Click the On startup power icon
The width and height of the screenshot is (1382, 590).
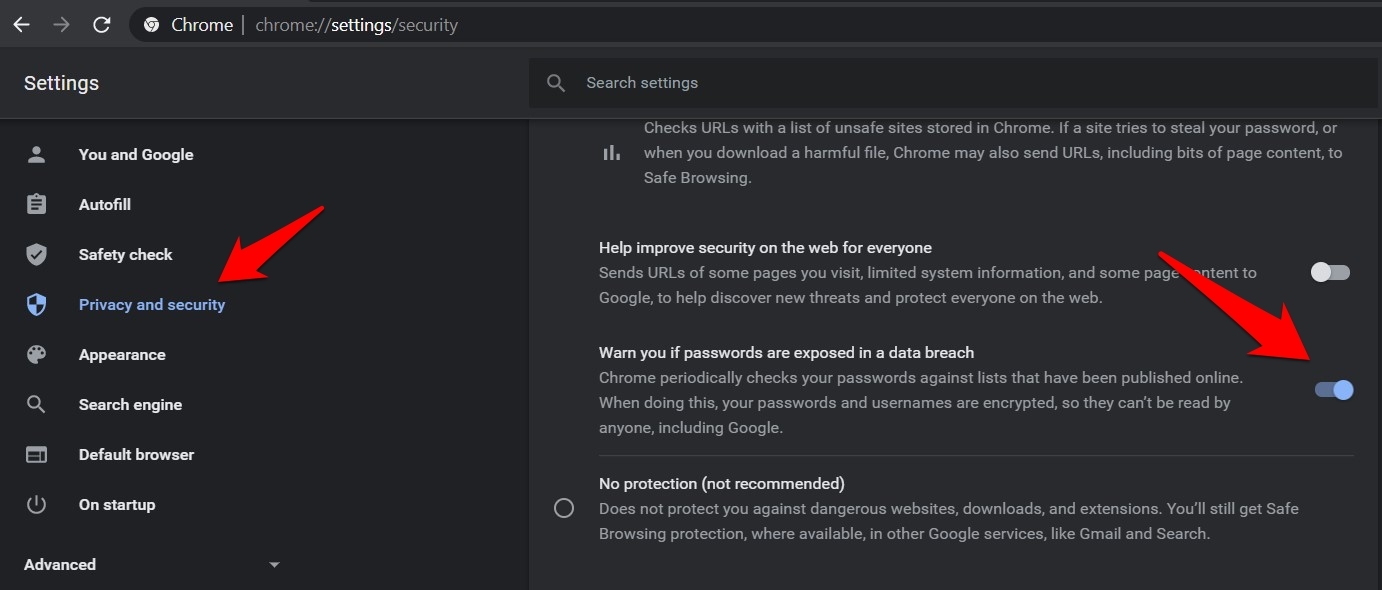[x=37, y=505]
